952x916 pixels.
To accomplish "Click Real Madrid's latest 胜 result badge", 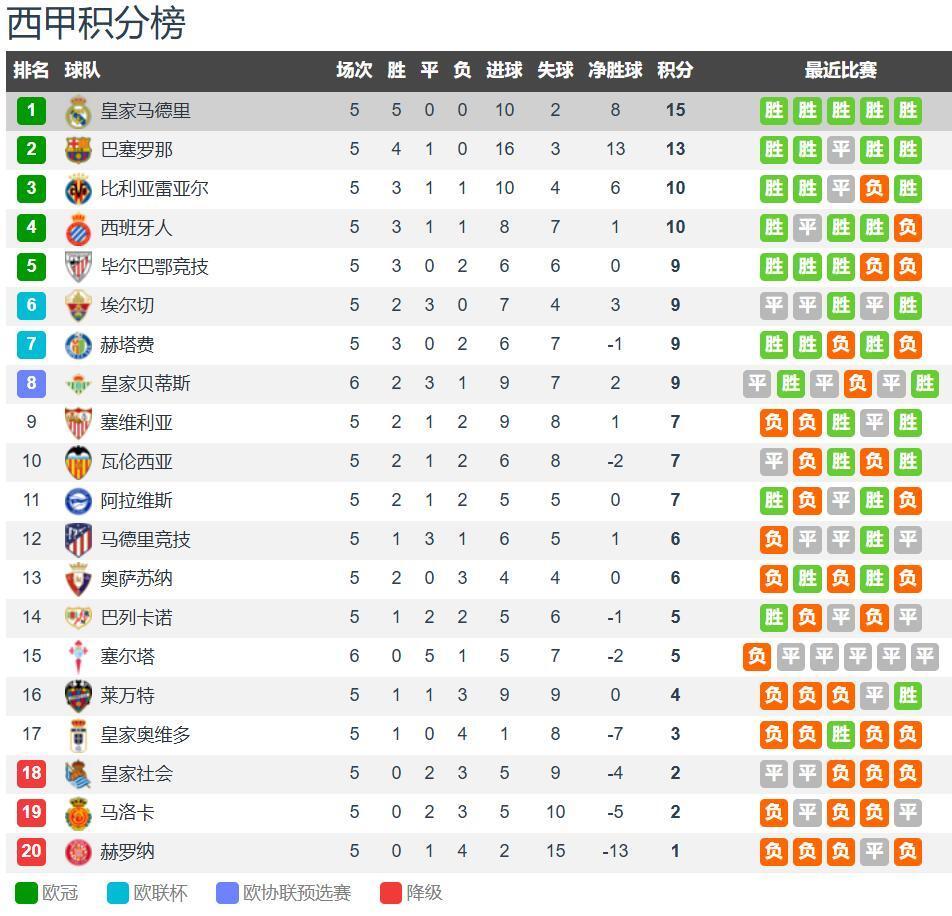I will click(908, 111).
